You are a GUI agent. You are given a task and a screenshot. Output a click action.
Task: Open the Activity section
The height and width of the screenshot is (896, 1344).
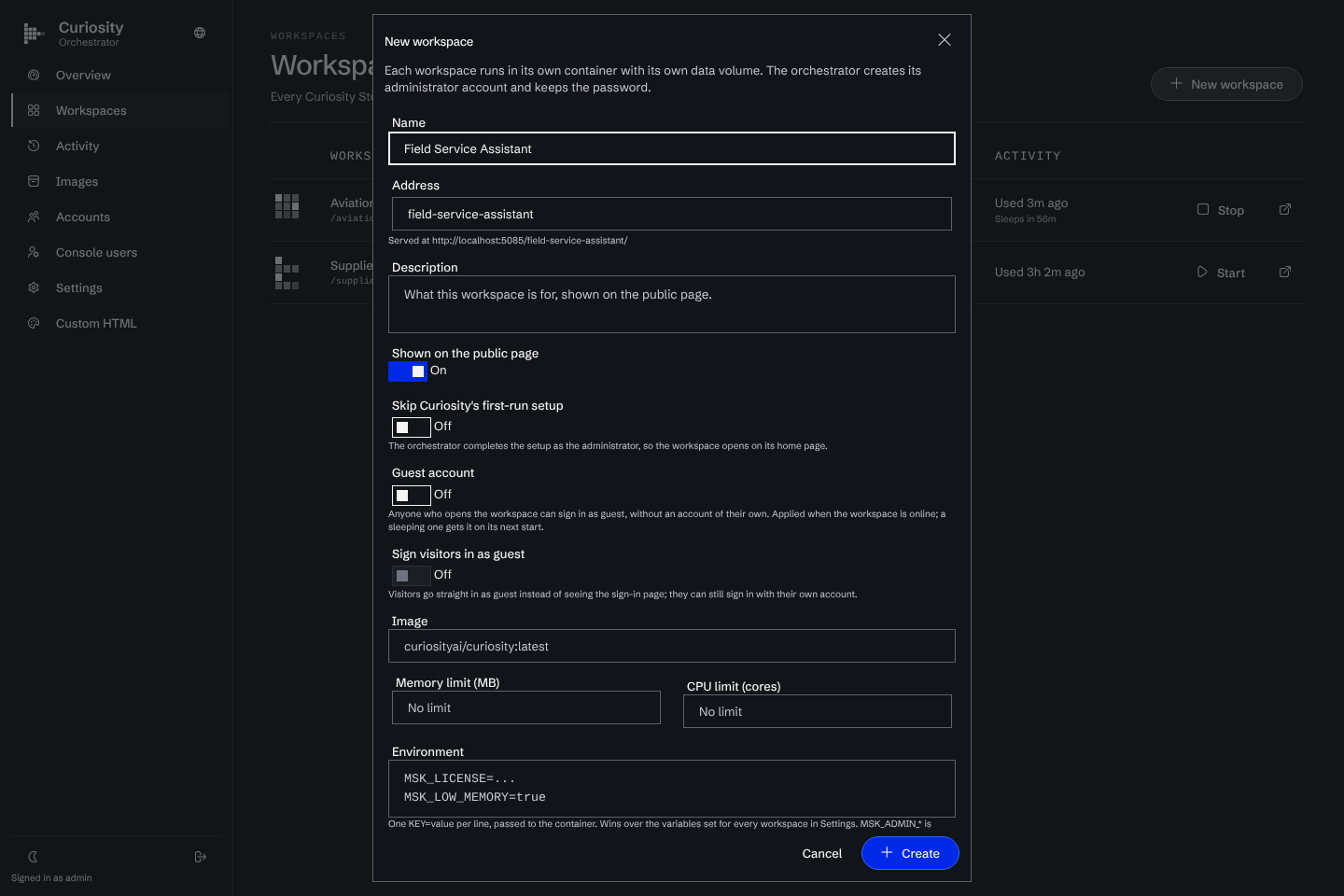[120, 146]
